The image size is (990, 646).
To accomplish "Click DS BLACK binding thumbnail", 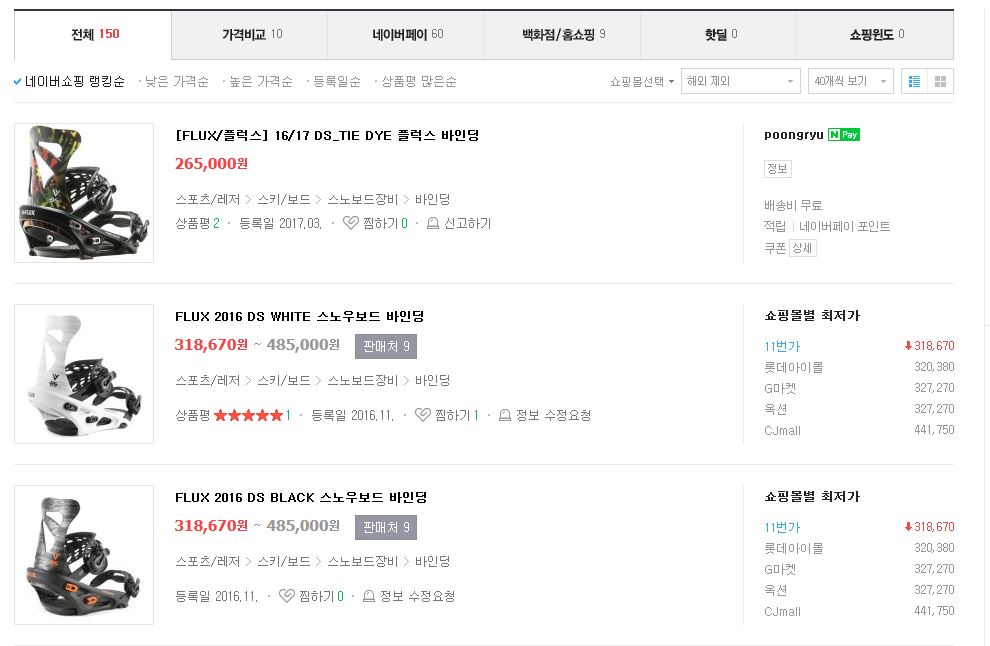I will 84,555.
